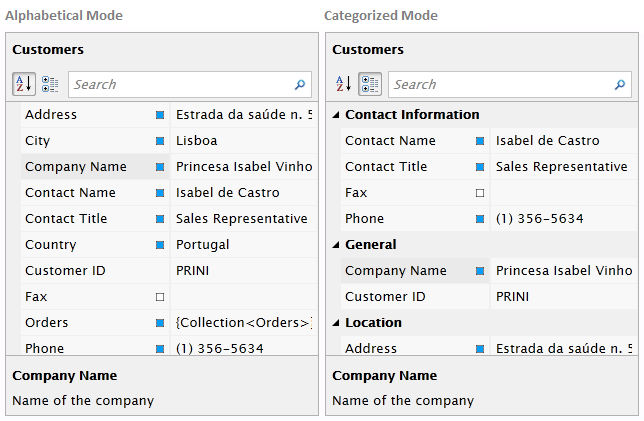Click the alphabetical sort icon in Alphabetical Mode panel
This screenshot has height=421, width=644.
[24, 84]
